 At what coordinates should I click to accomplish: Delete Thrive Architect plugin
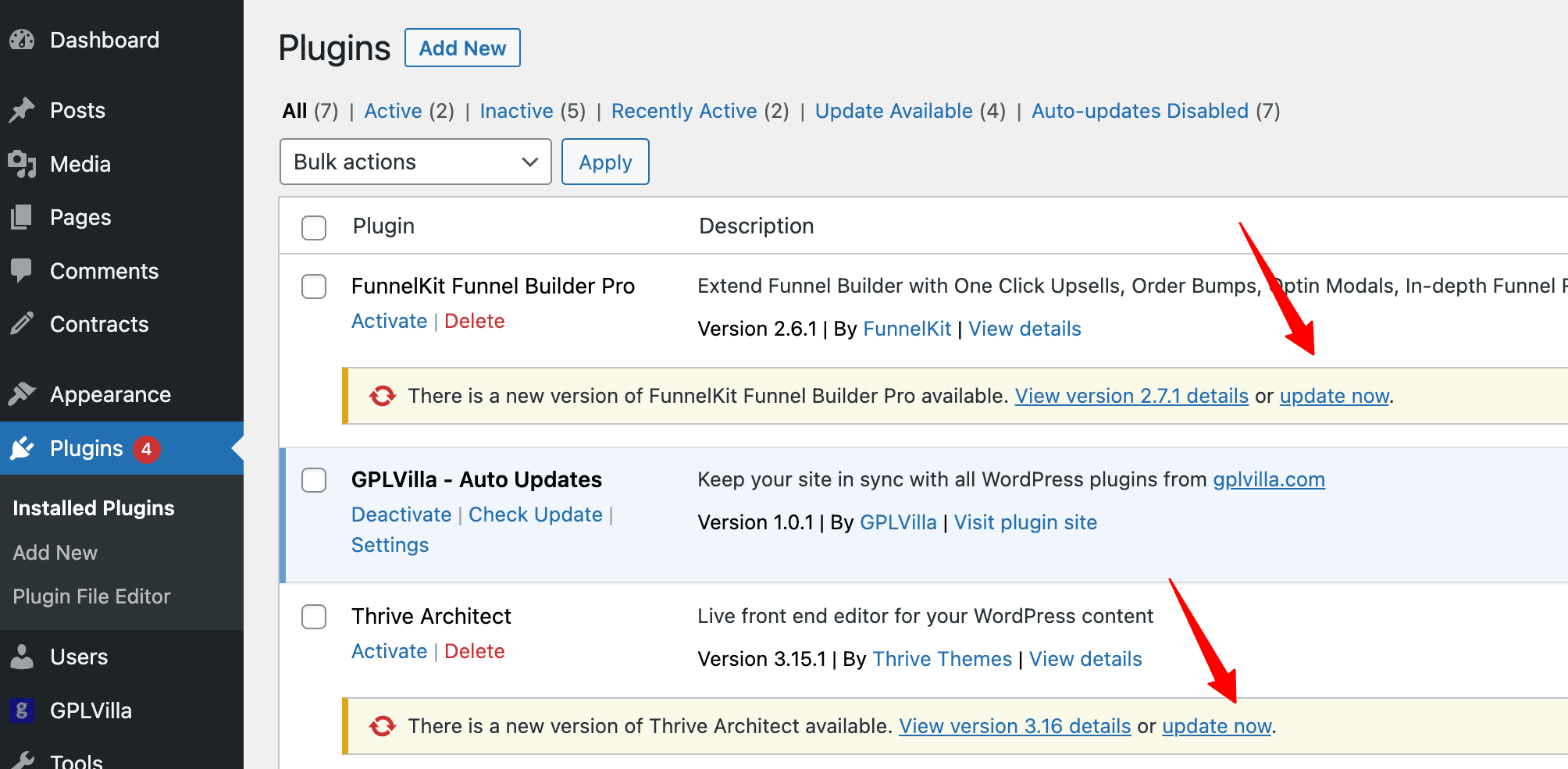(474, 651)
